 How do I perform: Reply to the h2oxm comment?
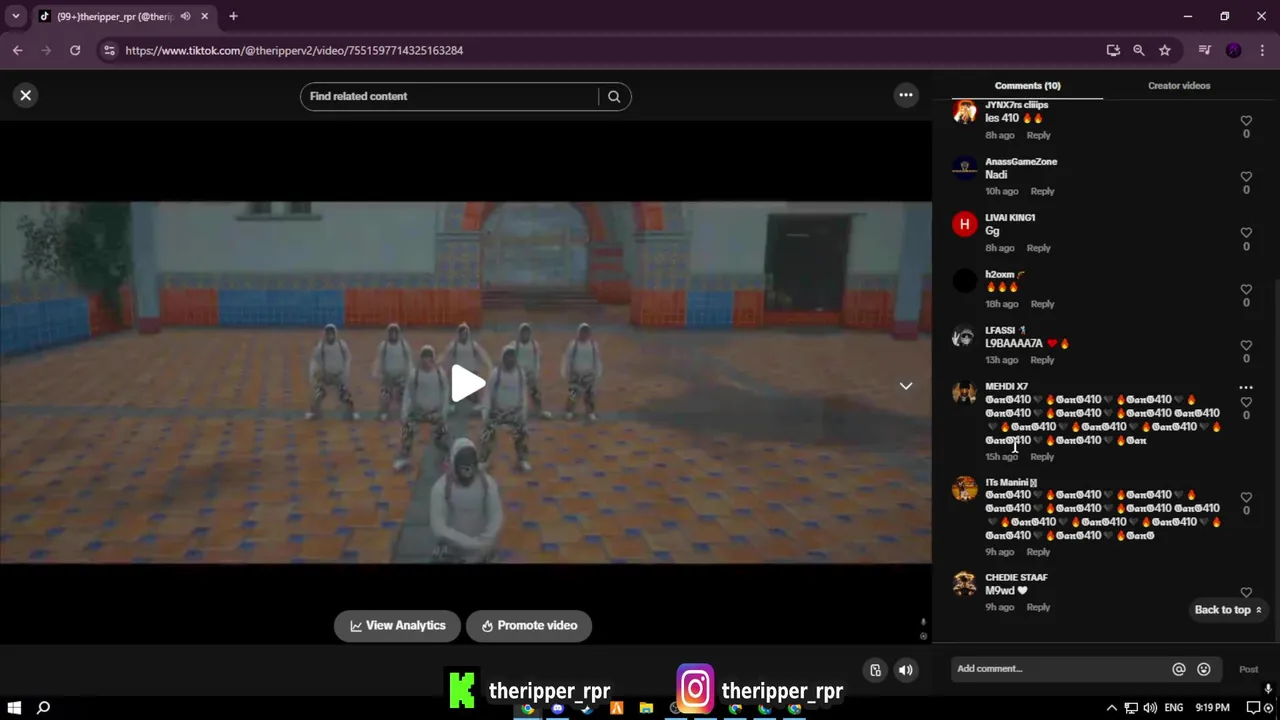tap(1042, 304)
